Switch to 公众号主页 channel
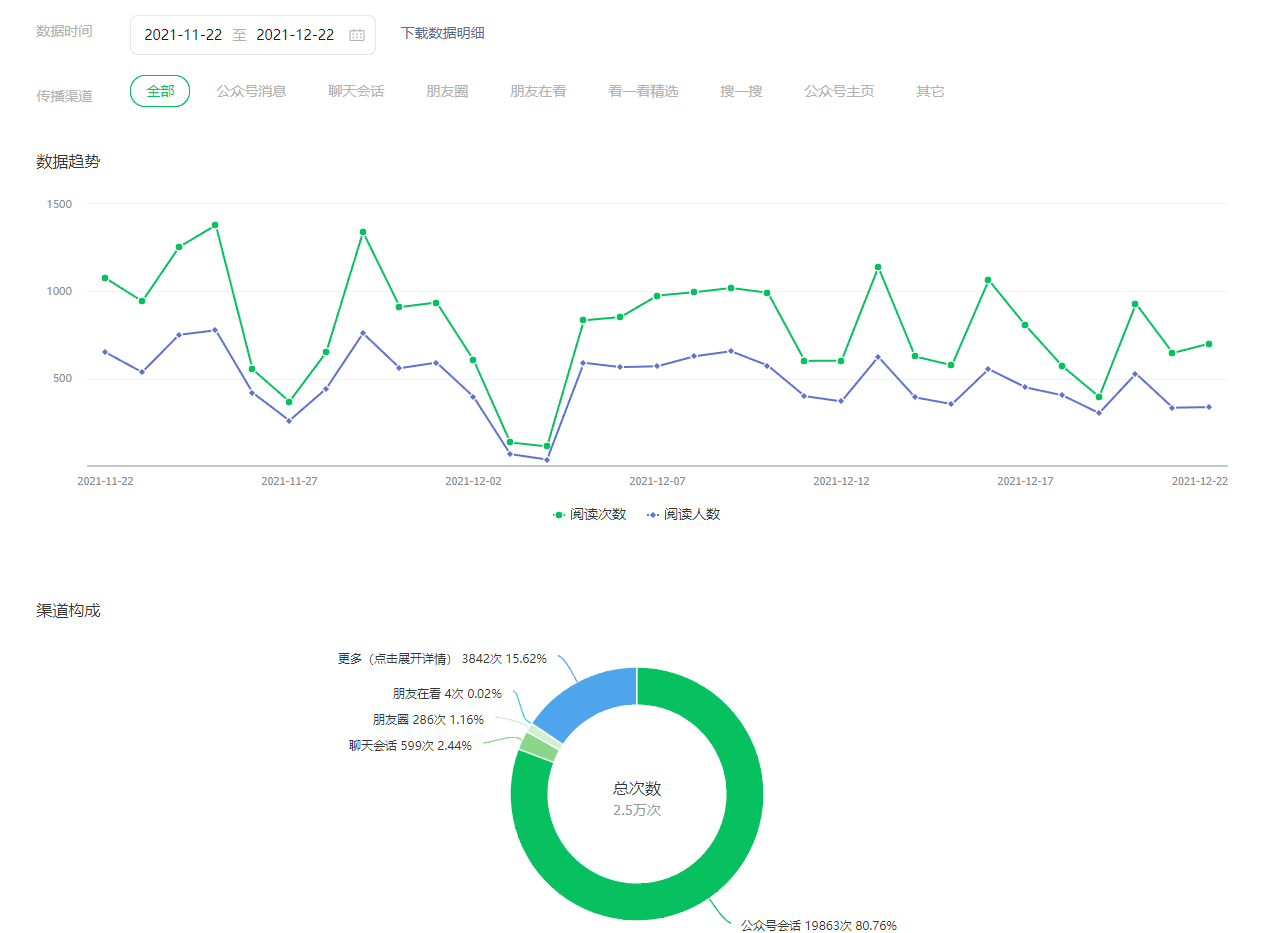Viewport: 1273px width, 933px height. coord(839,91)
